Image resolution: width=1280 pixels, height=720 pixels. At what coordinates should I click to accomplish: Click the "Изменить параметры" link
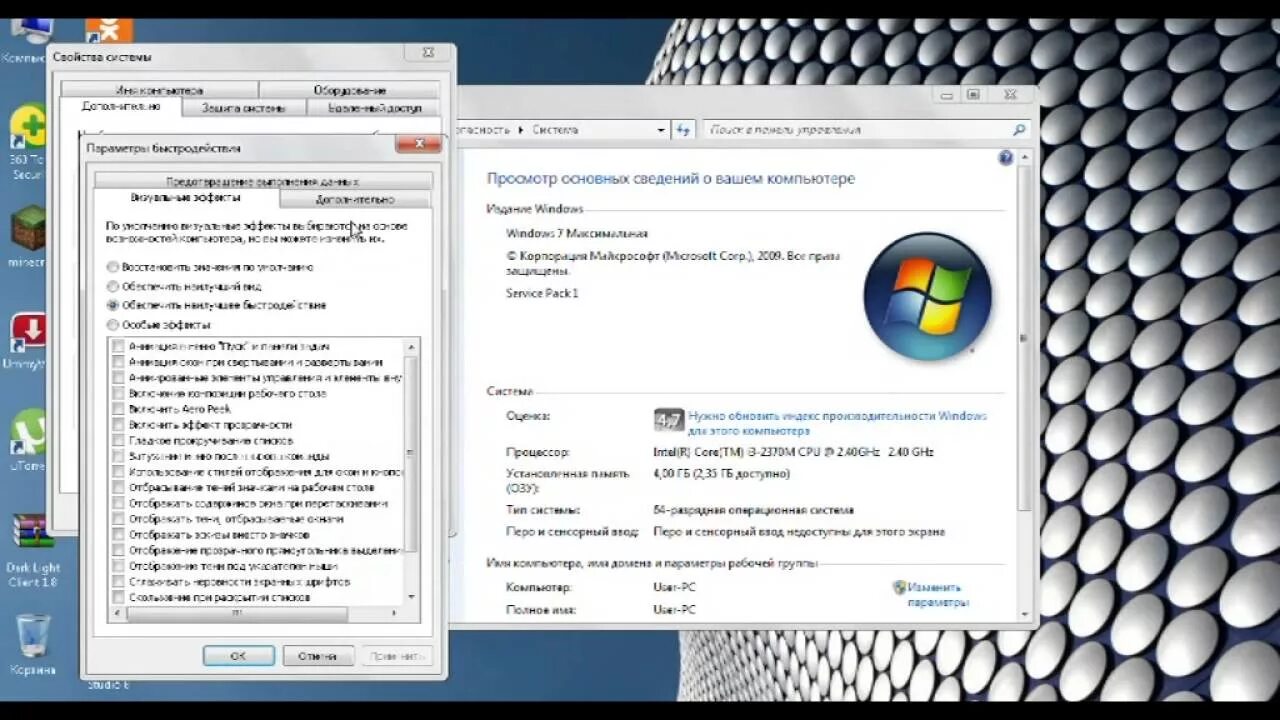(938, 595)
